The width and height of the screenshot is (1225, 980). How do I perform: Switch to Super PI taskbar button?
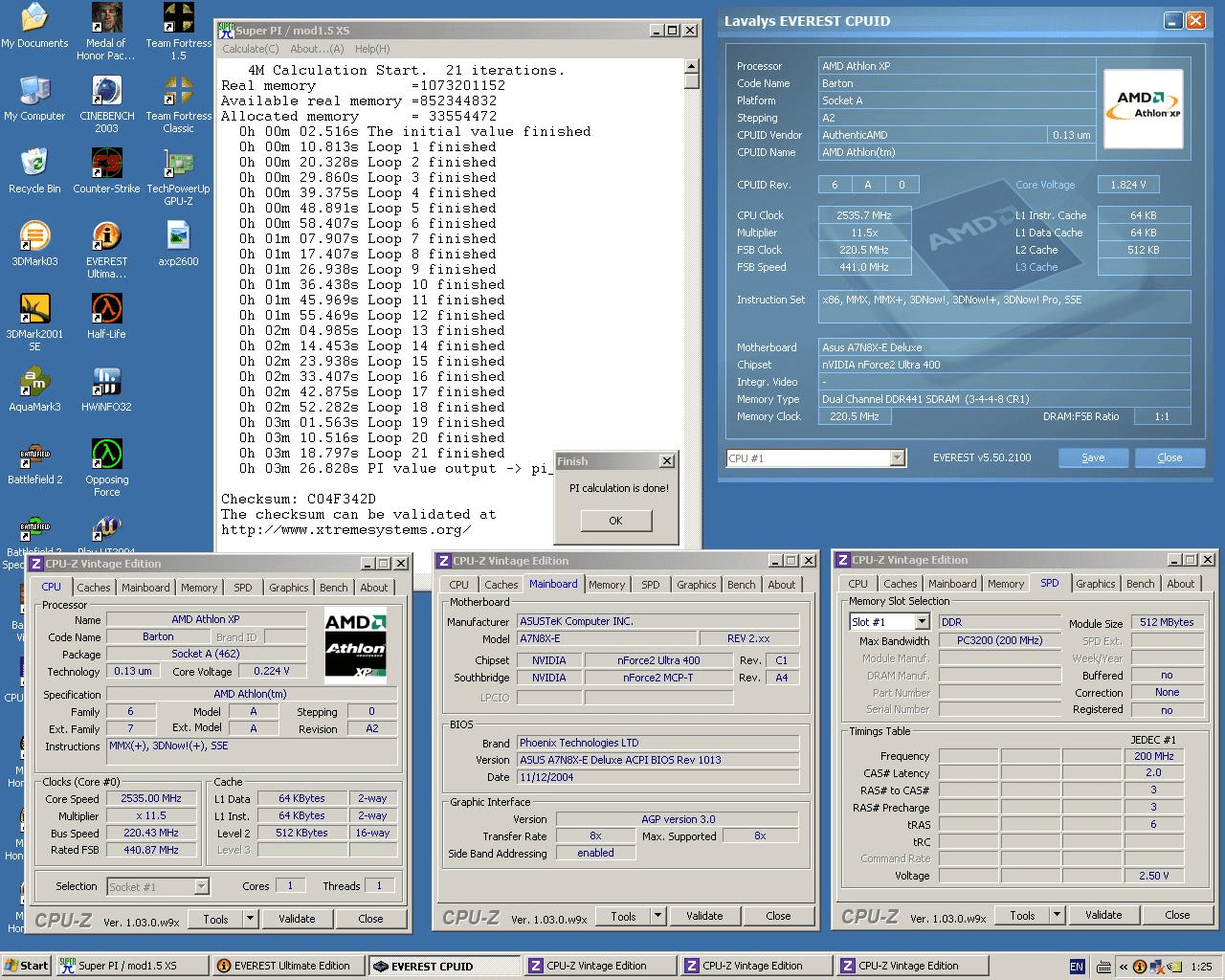coord(131,966)
